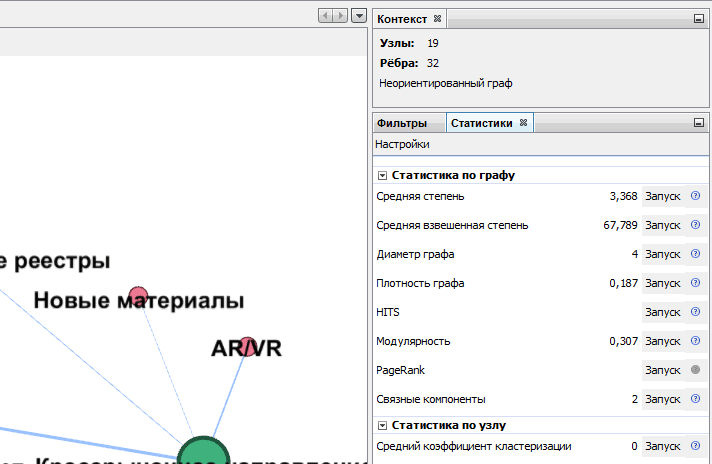This screenshot has width=712, height=464.
Task: Open the document list dropdown arrow
Action: pyautogui.click(x=359, y=15)
